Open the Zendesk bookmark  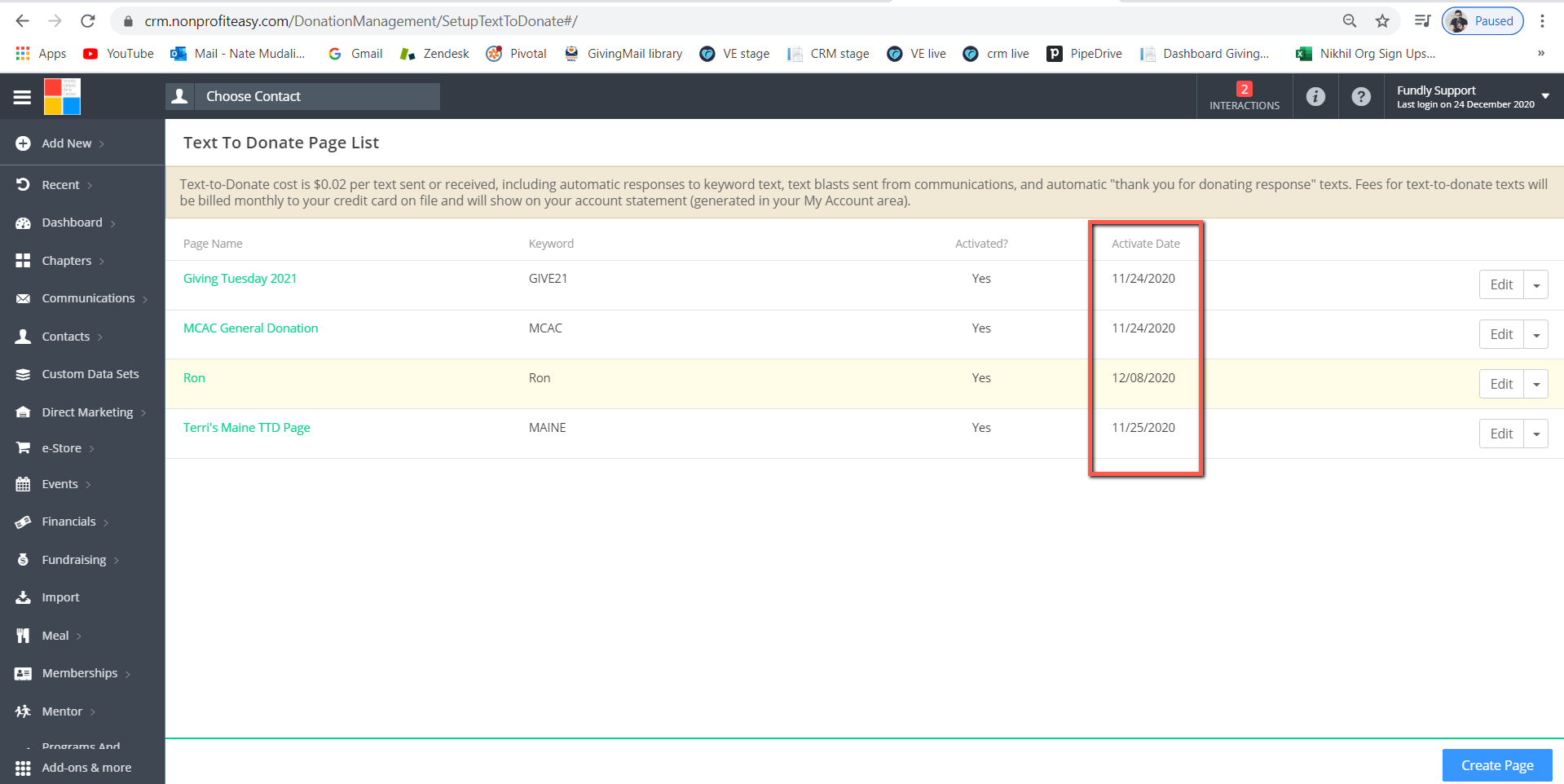[x=434, y=54]
